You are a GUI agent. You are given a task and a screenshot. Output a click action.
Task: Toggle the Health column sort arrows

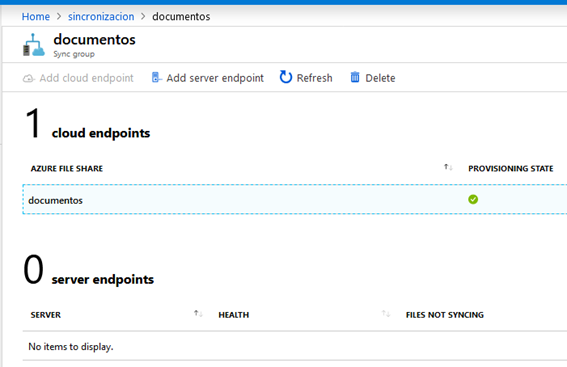tap(386, 313)
